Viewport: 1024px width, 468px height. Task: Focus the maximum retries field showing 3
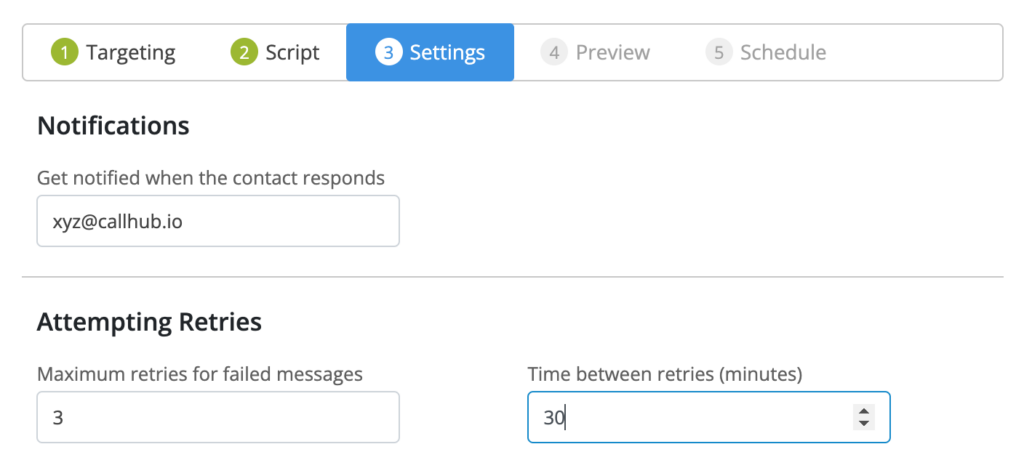click(x=218, y=417)
